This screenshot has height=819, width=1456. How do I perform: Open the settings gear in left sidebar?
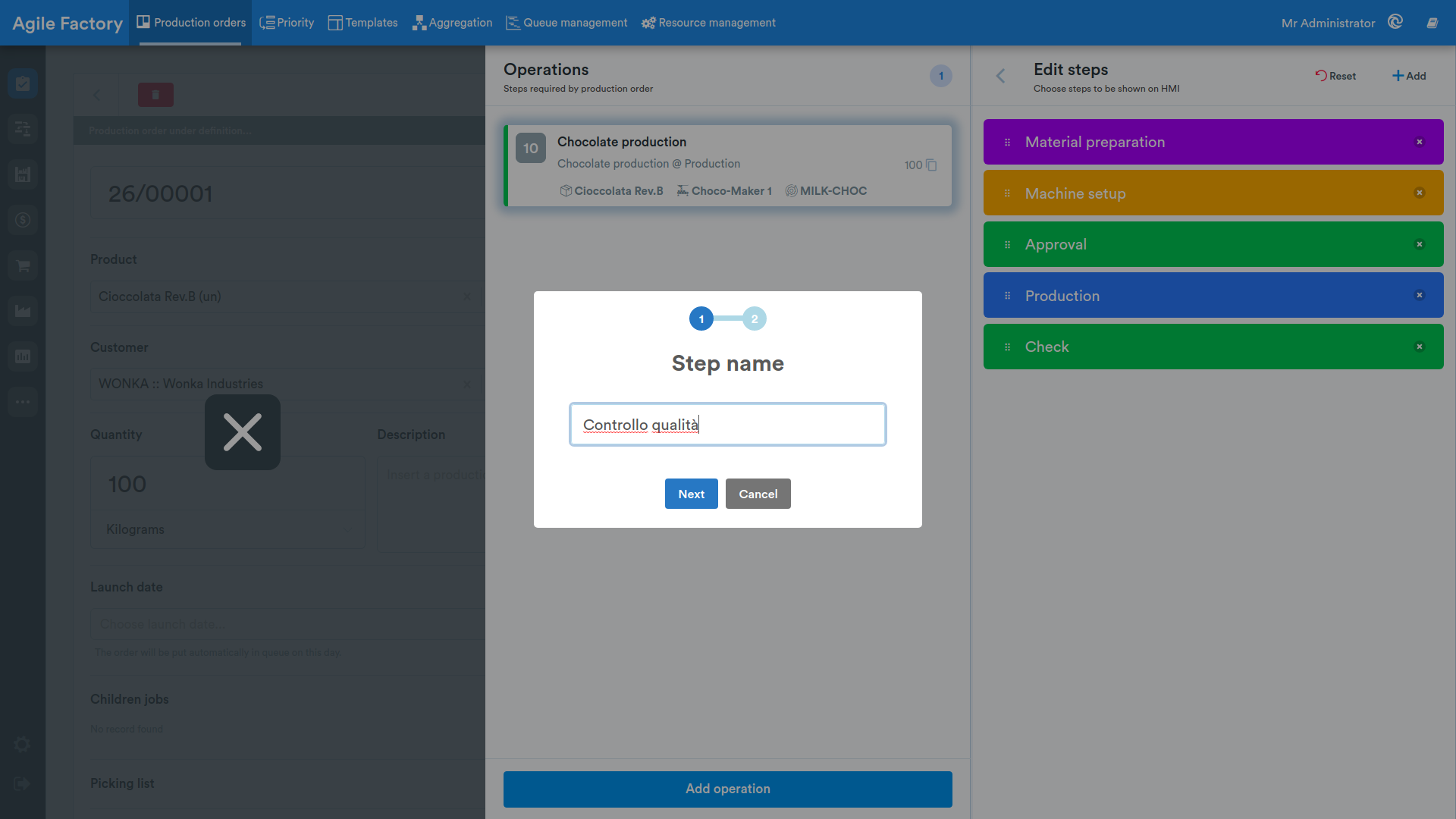[23, 744]
